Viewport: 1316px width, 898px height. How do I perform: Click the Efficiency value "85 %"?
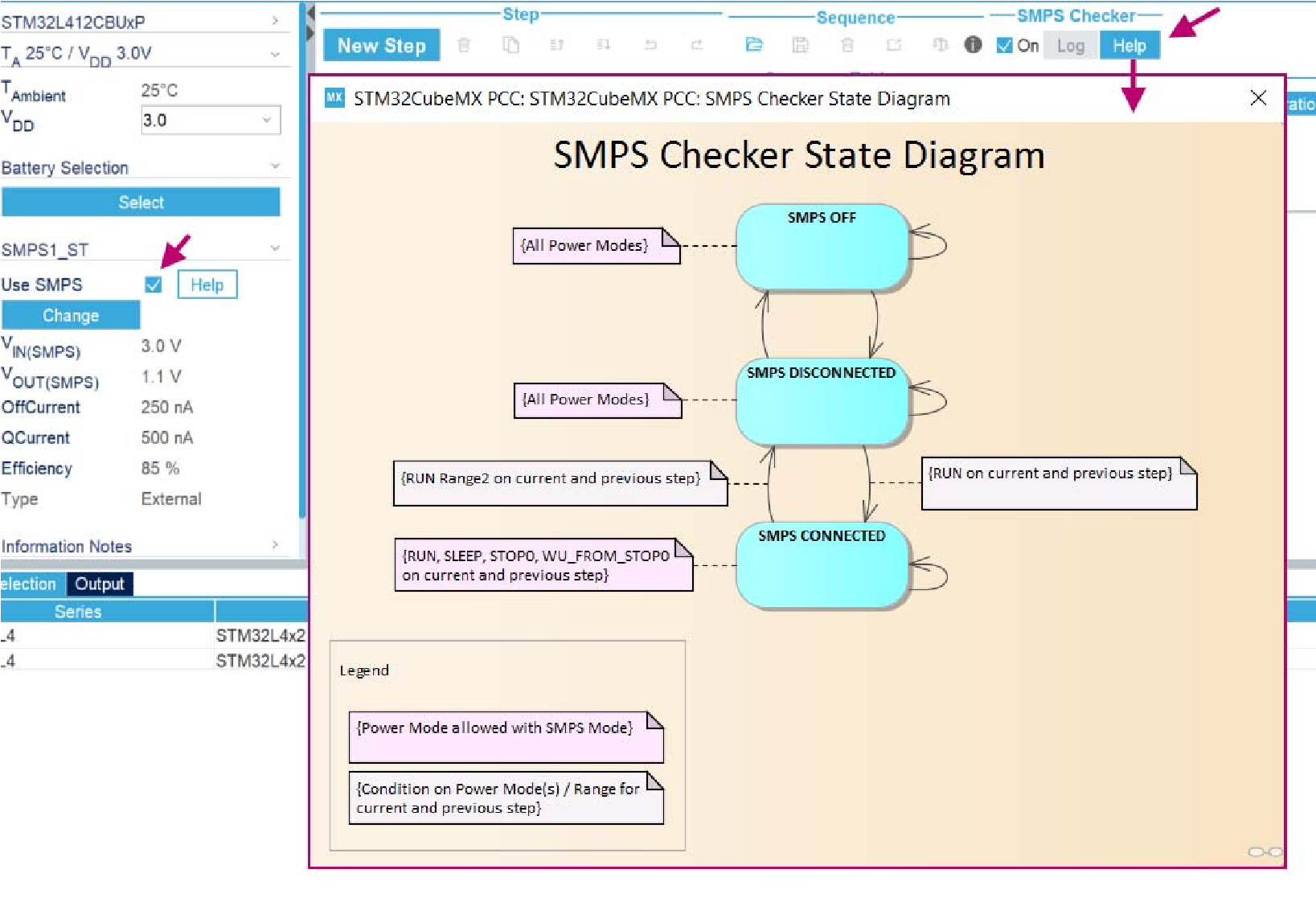(x=161, y=468)
